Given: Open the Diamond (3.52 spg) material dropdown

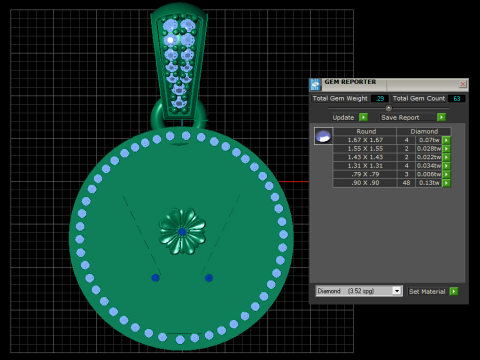Looking at the screenshot, I should click(397, 291).
